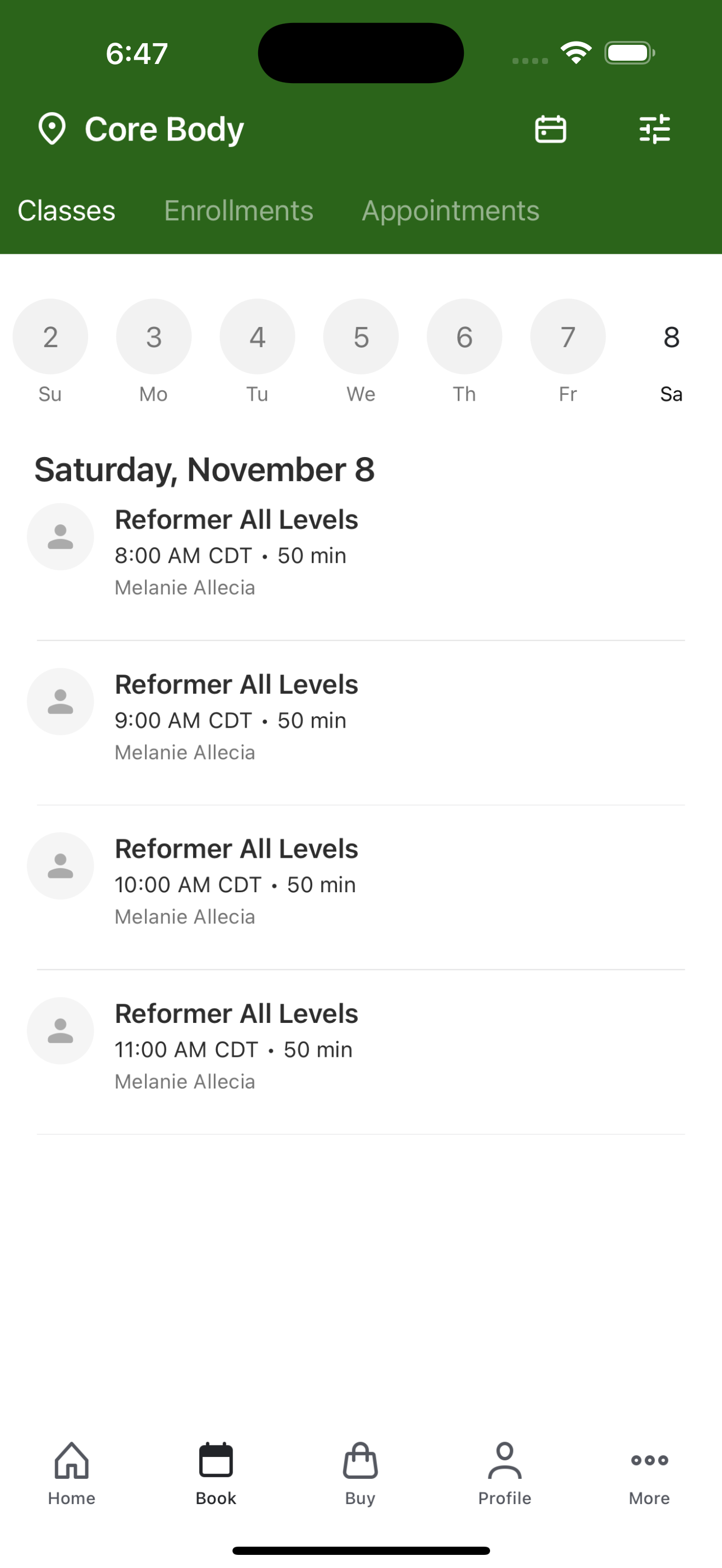Viewport: 722px width, 1568px height.
Task: Switch to the Appointments tab
Action: [x=451, y=211]
